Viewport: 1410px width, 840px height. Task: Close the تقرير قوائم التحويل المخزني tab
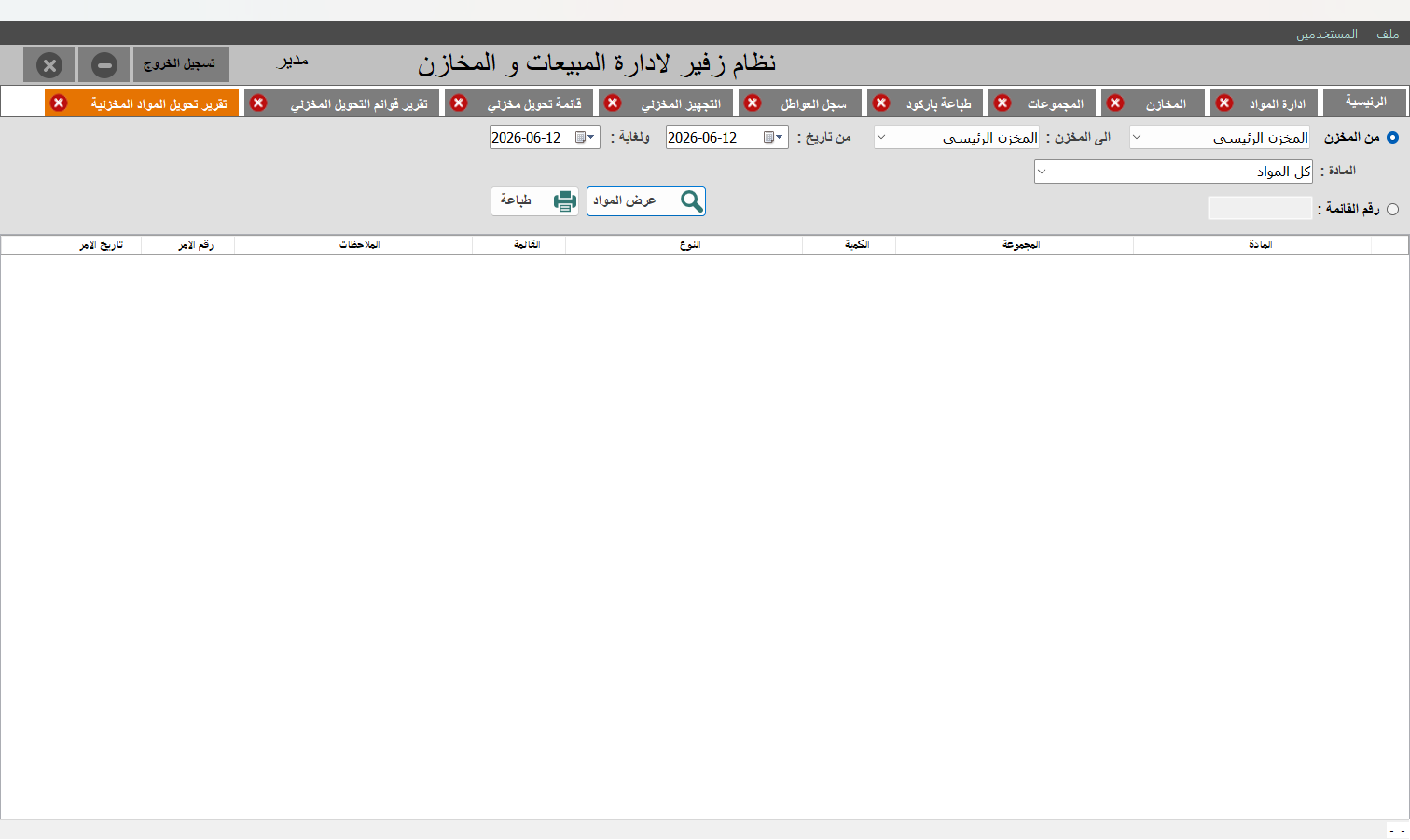pos(259,103)
